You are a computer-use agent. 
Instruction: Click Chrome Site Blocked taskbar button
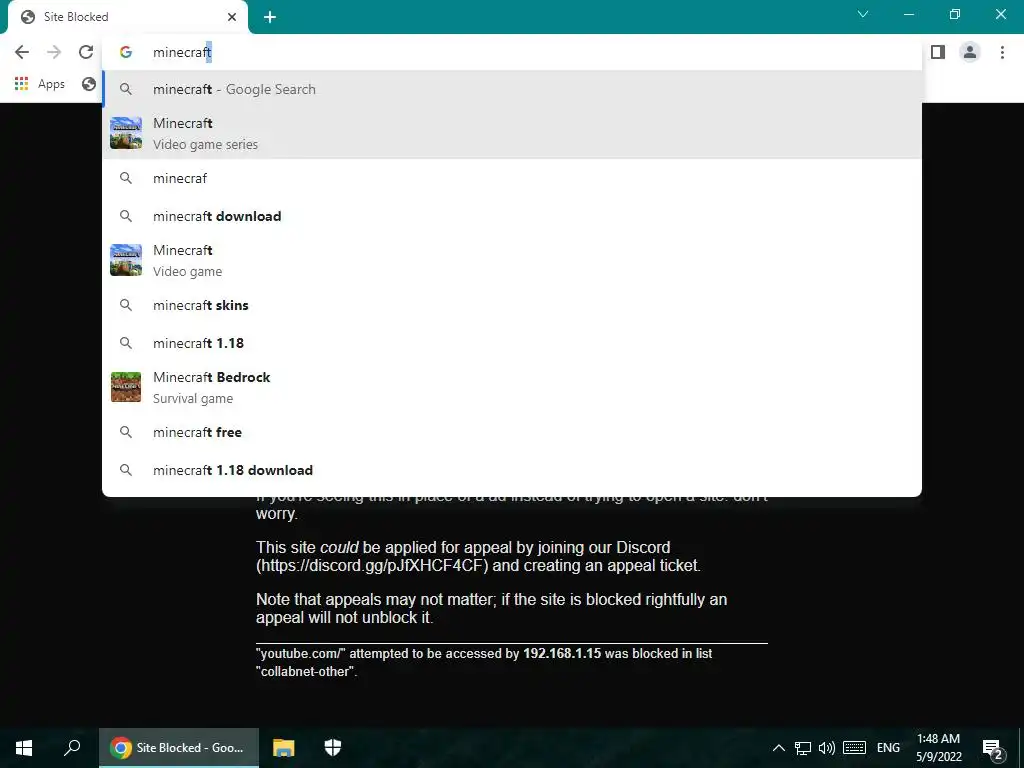(179, 748)
